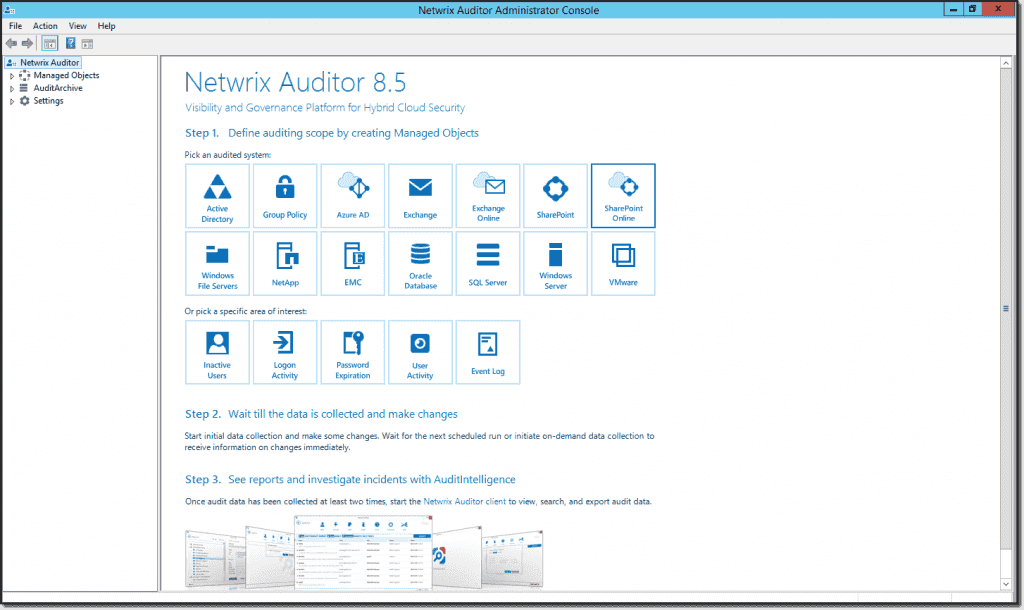Open the File menu
This screenshot has width=1024, height=610.
(16, 26)
